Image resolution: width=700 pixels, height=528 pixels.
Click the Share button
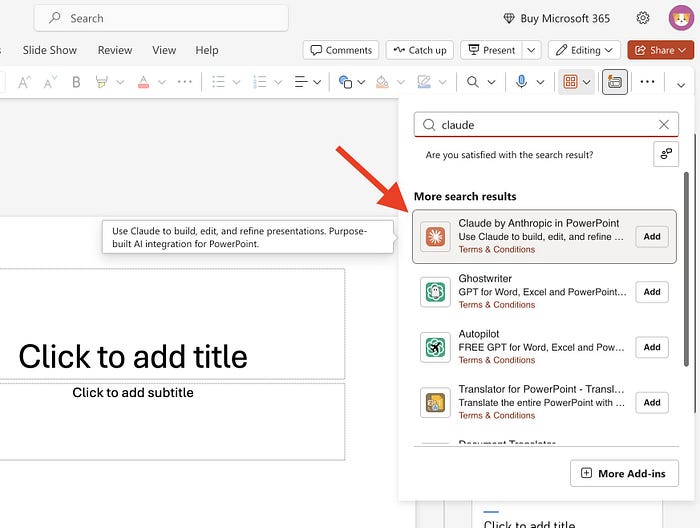click(661, 50)
